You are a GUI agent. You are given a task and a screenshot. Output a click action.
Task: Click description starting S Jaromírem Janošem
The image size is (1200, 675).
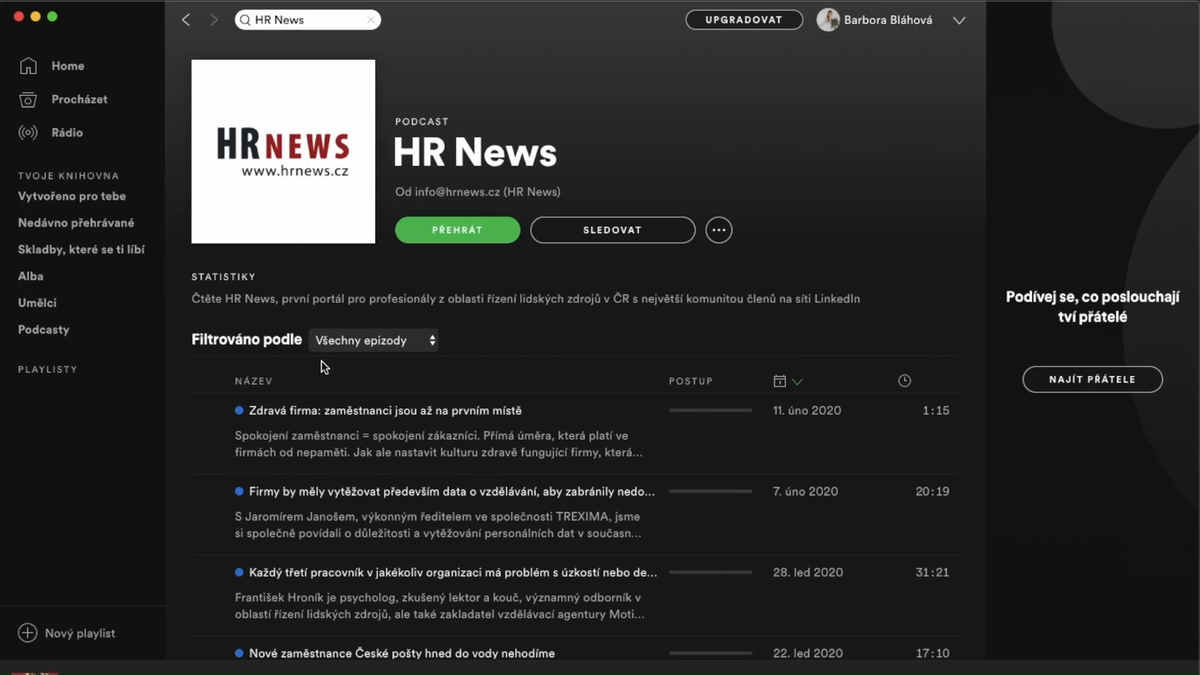point(439,525)
